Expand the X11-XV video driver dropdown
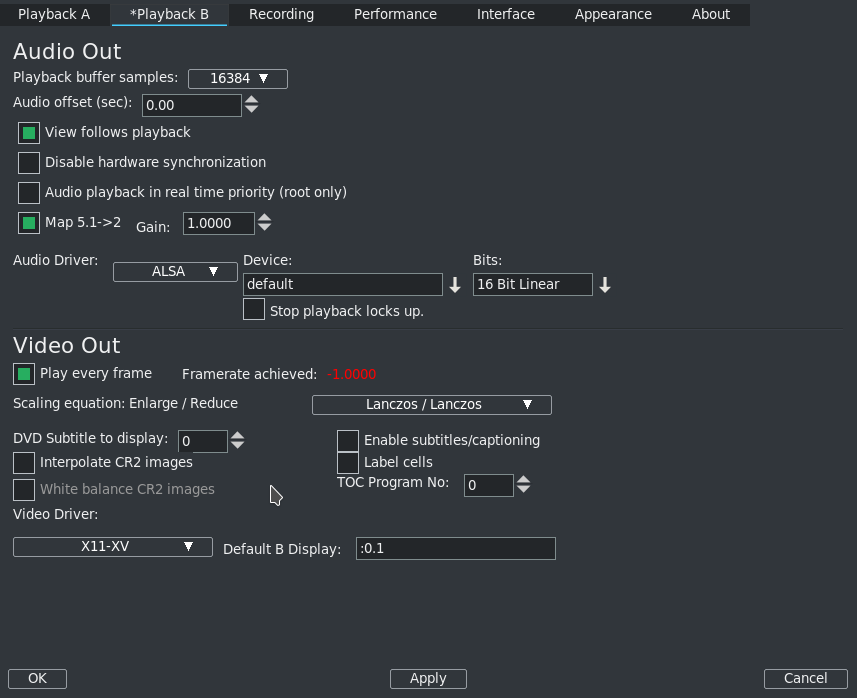Image resolution: width=857 pixels, height=698 pixels. pos(113,547)
